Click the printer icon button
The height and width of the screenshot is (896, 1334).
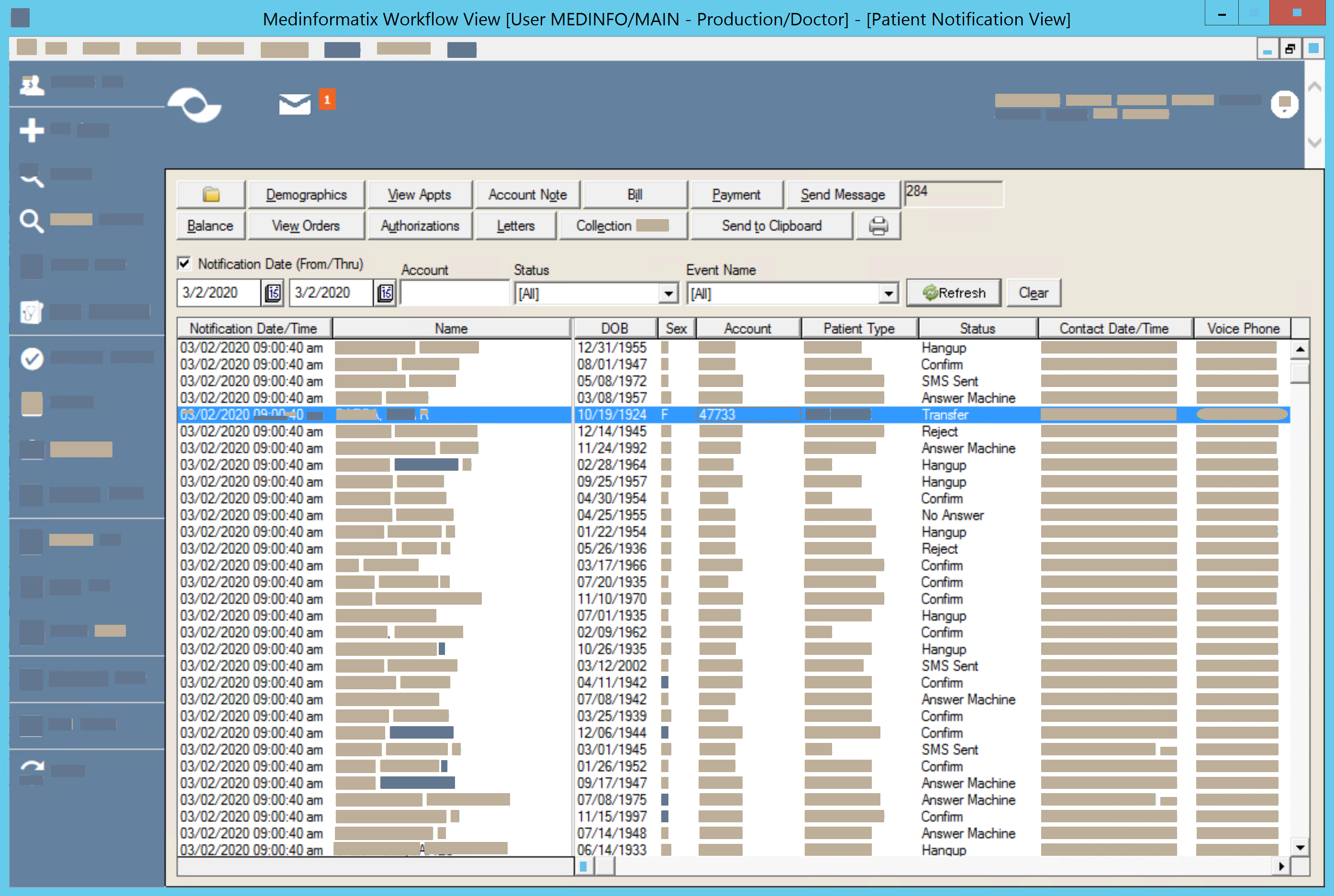click(x=878, y=226)
